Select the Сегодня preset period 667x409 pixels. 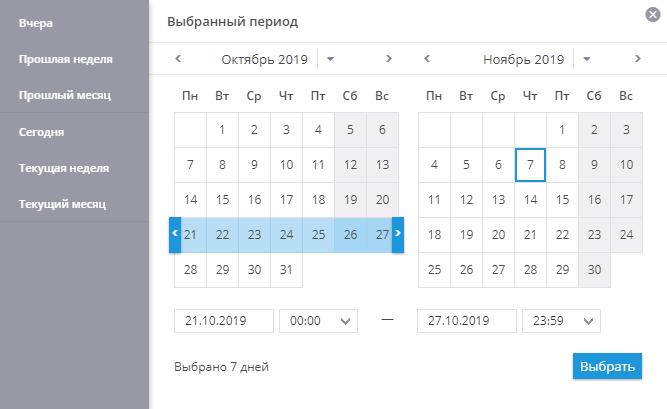(x=41, y=131)
